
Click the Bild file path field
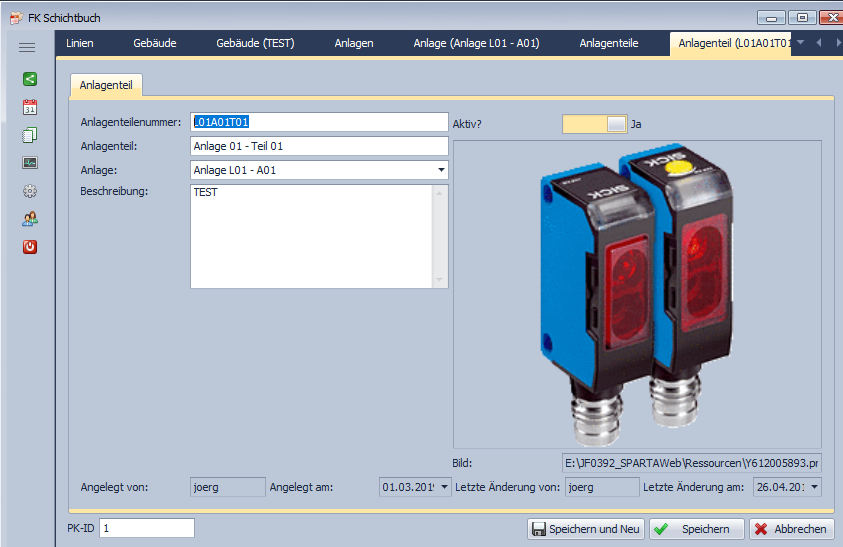click(x=692, y=463)
